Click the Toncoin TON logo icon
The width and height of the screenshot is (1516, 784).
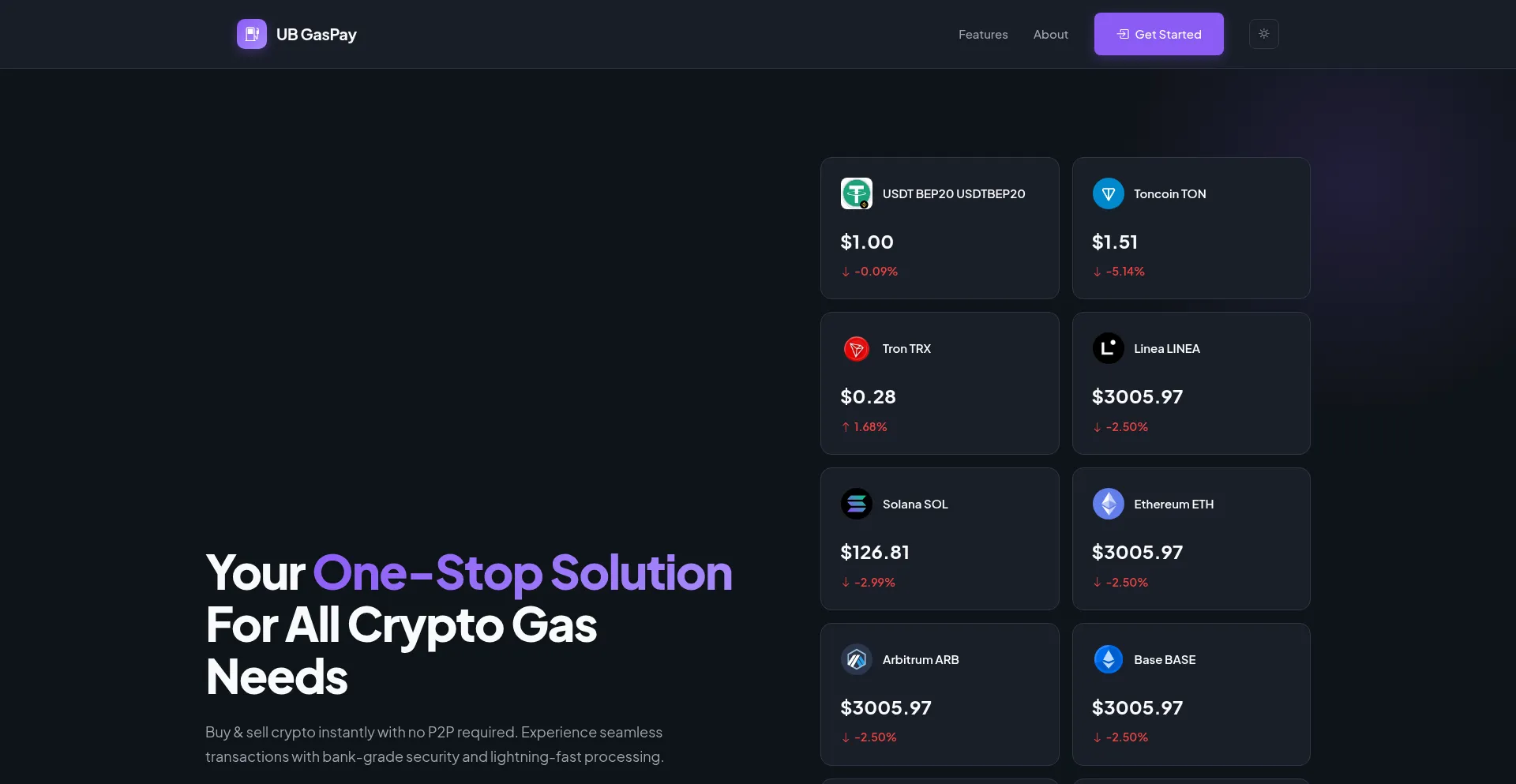point(1108,193)
